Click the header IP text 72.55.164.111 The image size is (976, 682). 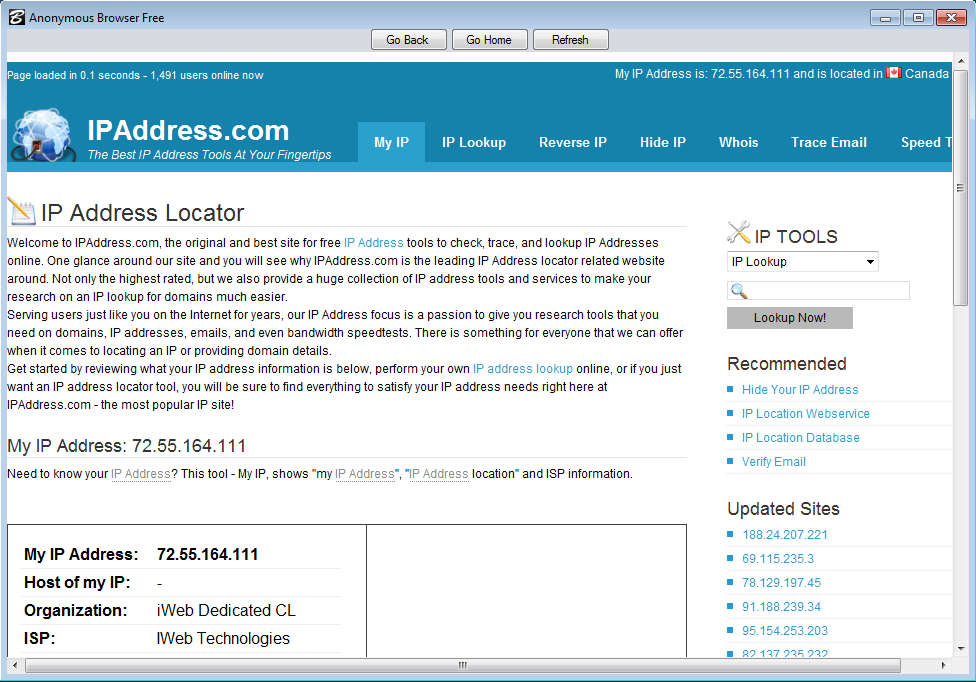tap(750, 73)
